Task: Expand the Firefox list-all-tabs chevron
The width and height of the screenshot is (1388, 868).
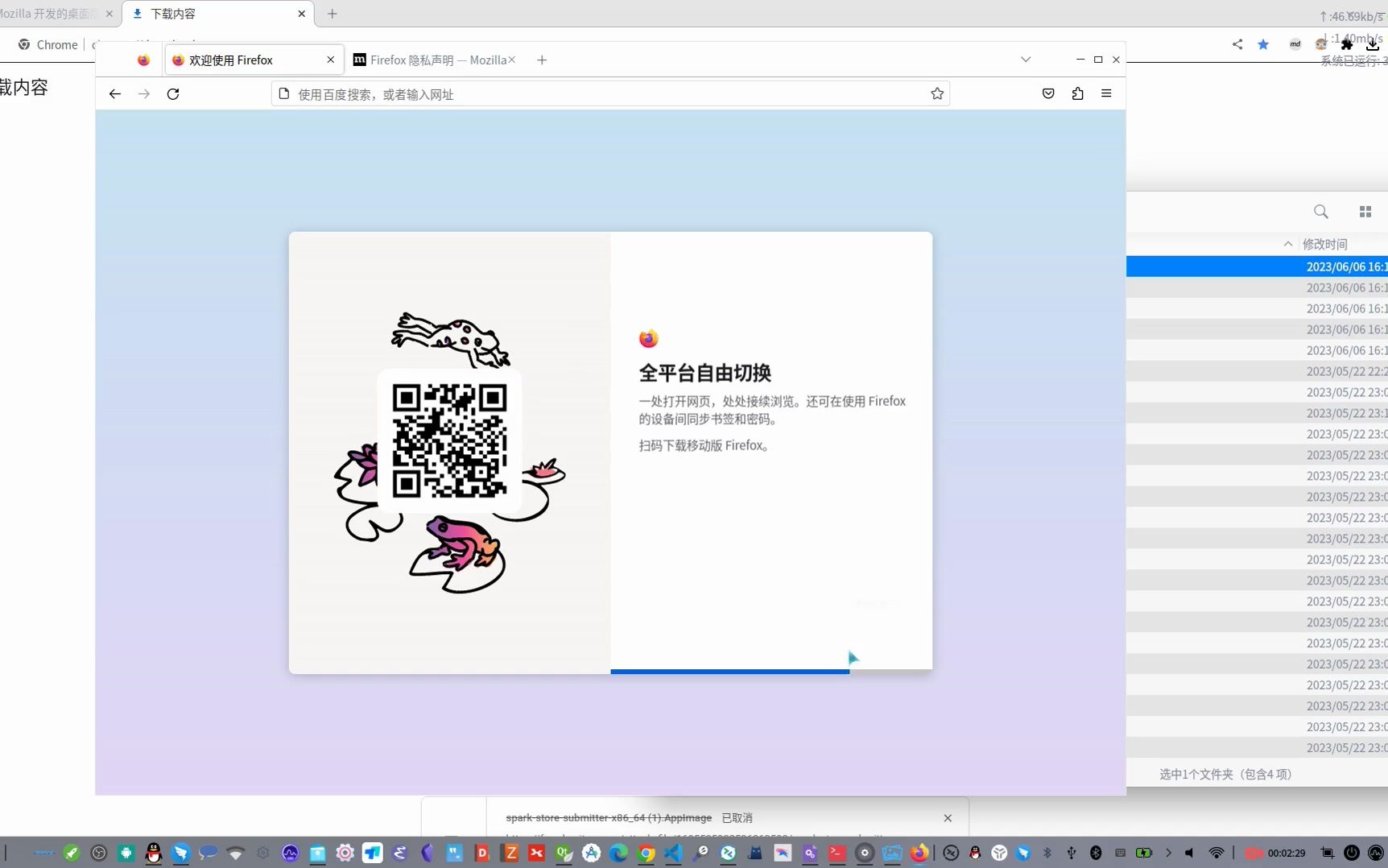Action: click(1026, 60)
